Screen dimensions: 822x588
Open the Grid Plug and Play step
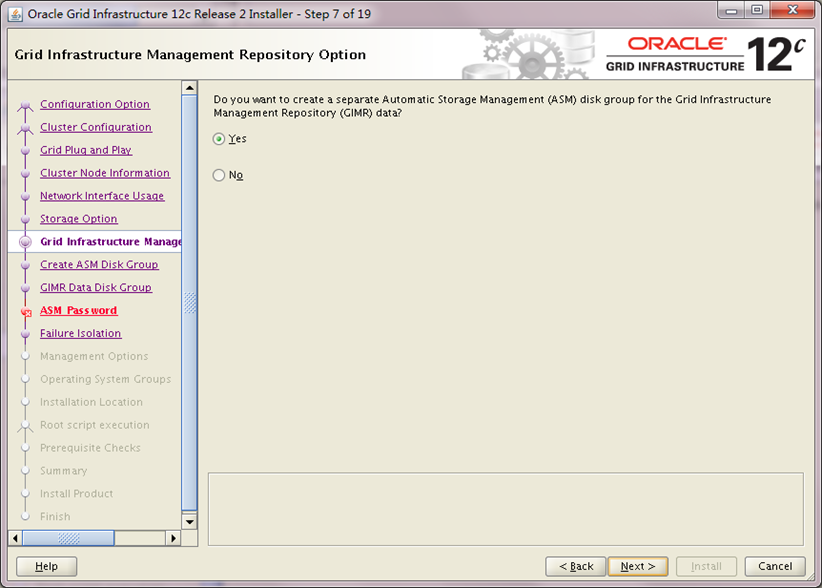point(86,150)
